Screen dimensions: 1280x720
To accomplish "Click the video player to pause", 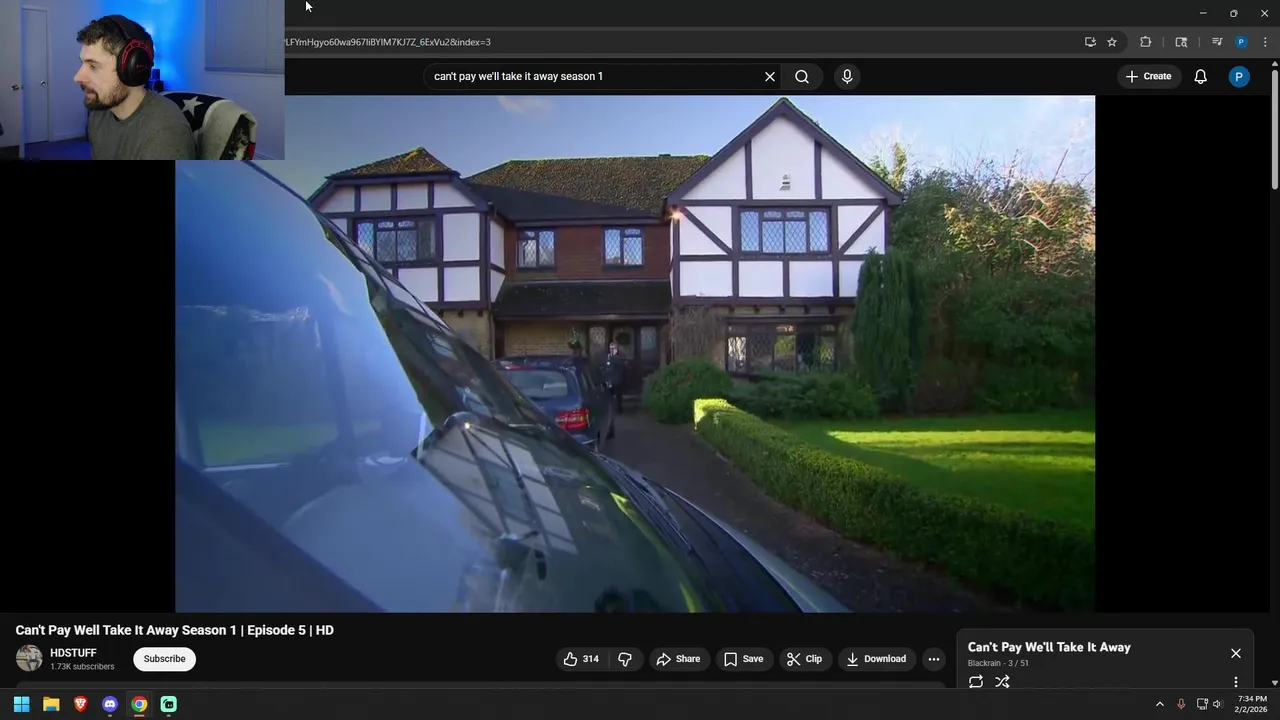I will [x=635, y=353].
